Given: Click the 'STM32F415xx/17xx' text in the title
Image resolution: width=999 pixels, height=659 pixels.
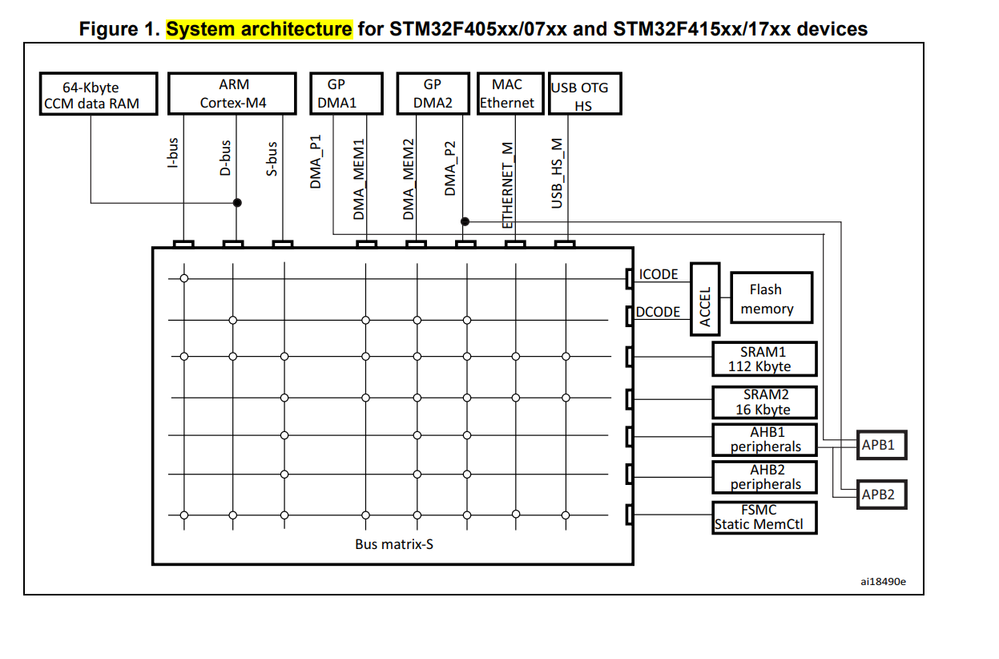Looking at the screenshot, I should tap(702, 29).
